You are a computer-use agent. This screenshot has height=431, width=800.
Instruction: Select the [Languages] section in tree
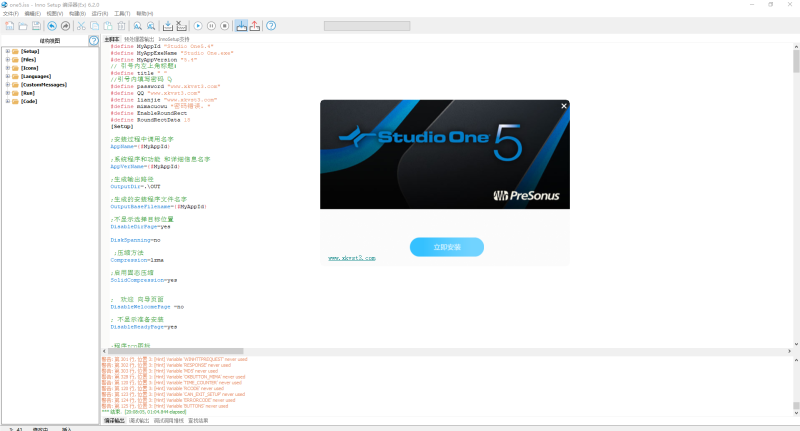pos(36,77)
